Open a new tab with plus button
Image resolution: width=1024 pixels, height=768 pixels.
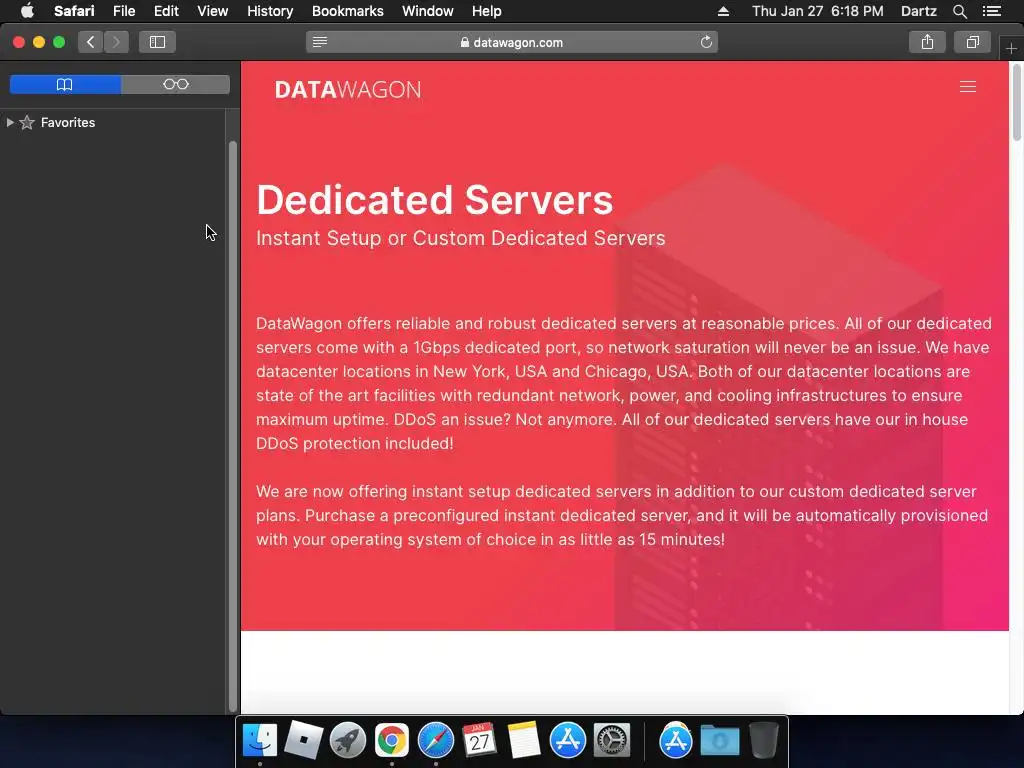tap(1011, 48)
